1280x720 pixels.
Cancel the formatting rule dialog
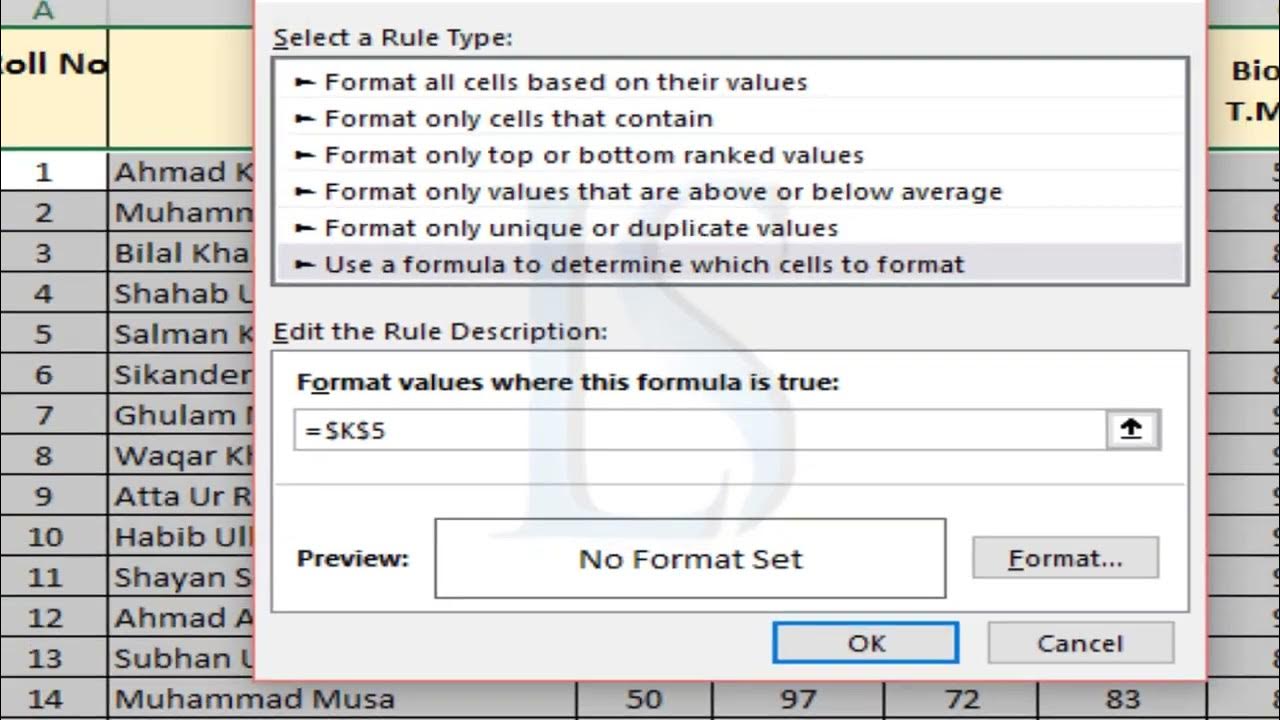pos(1080,643)
